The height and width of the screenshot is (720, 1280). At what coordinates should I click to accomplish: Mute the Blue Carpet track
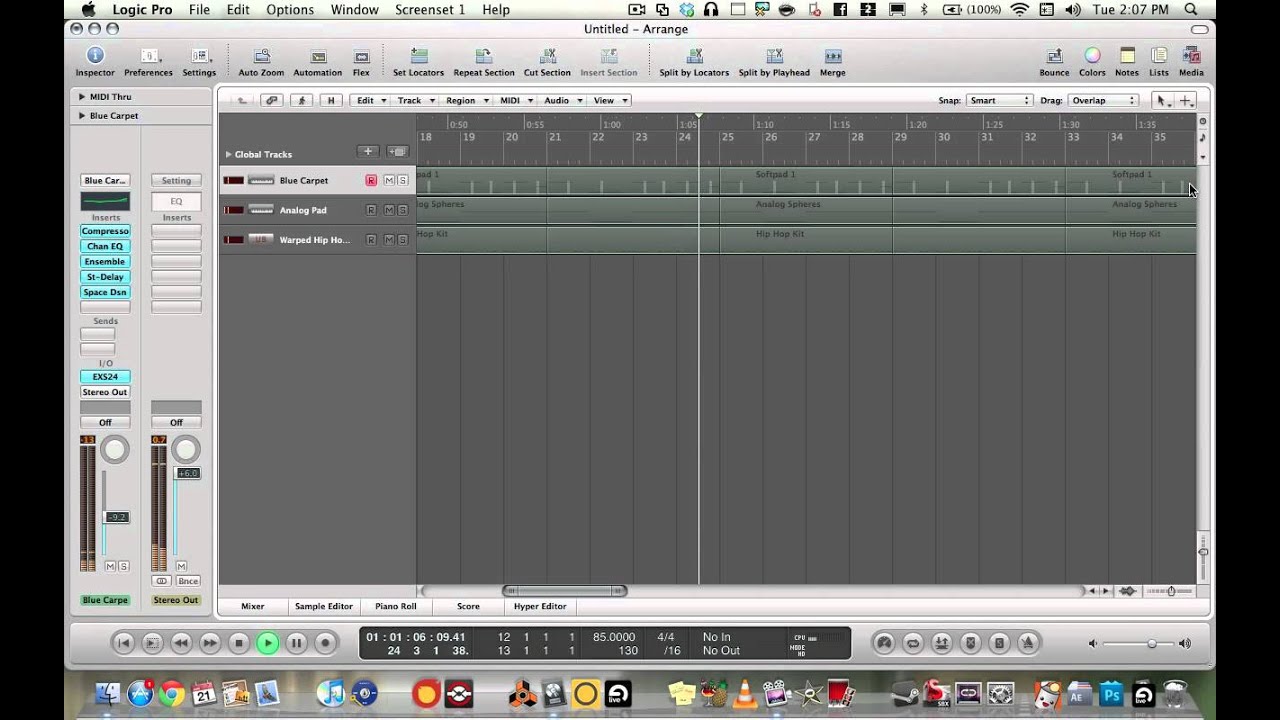[389, 181]
